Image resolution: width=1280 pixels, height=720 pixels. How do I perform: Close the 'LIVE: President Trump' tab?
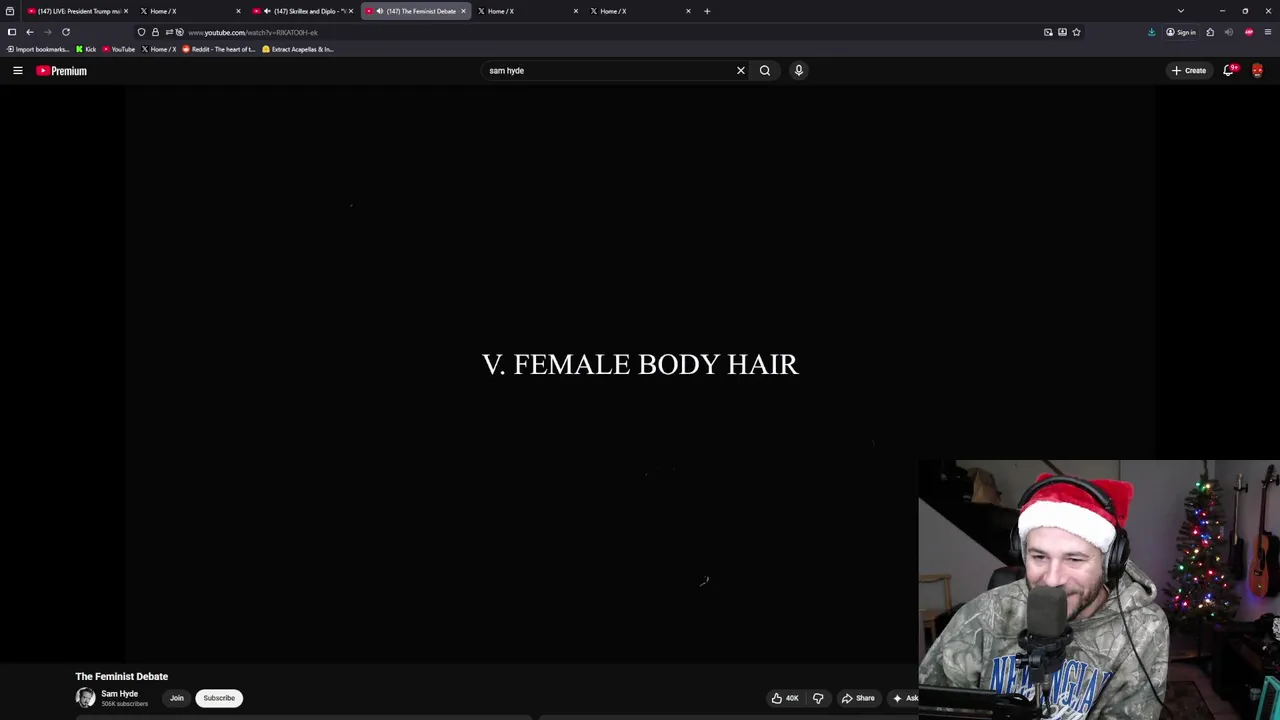pos(126,11)
